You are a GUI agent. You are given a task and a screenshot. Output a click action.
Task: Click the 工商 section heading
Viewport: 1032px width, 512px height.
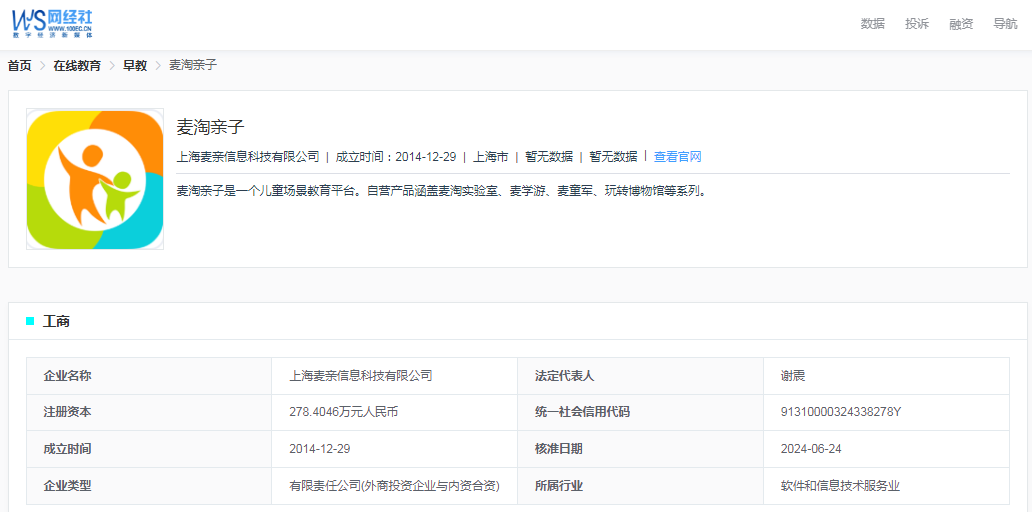pos(57,322)
